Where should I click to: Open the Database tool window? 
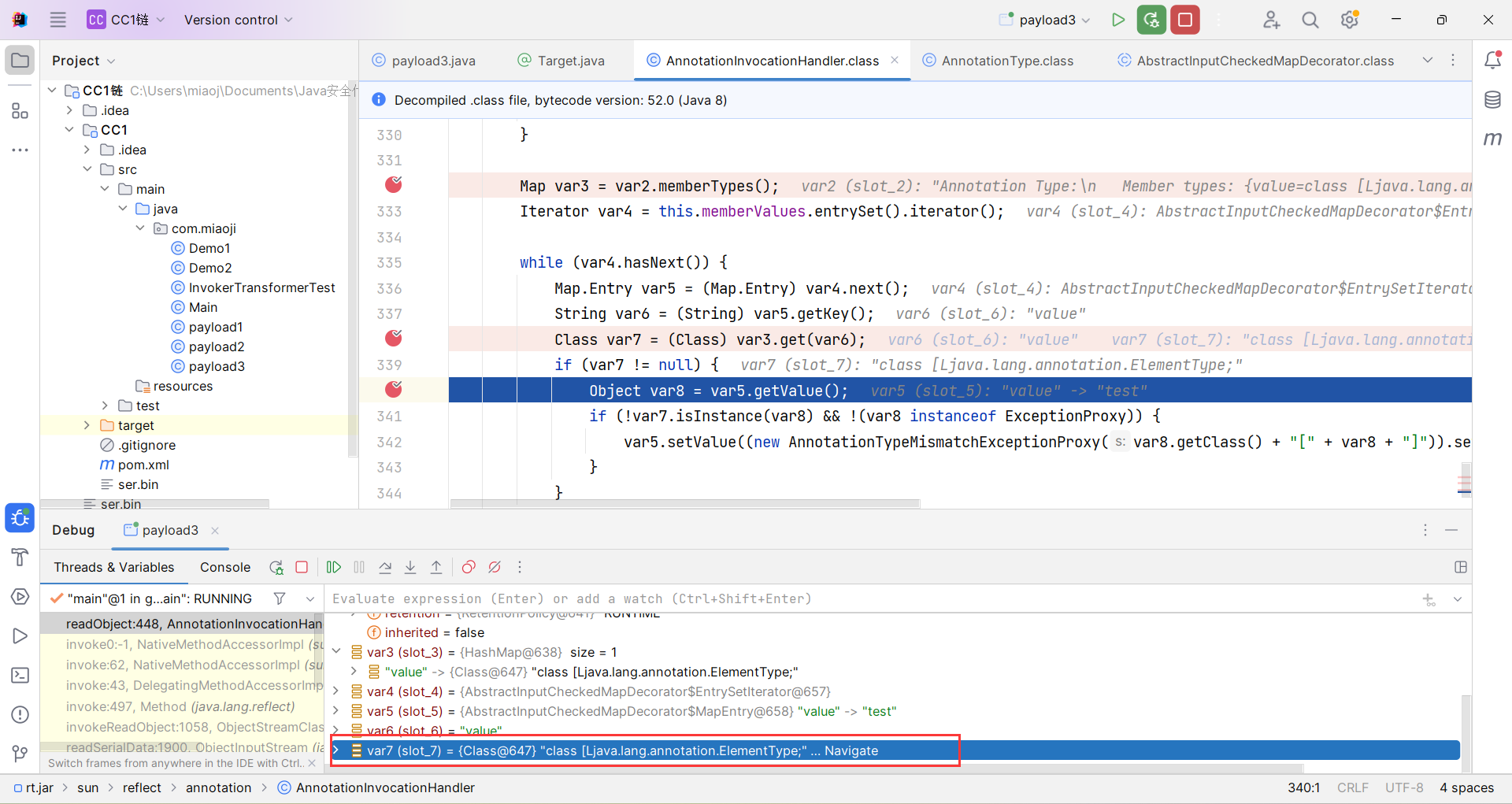[x=1492, y=100]
